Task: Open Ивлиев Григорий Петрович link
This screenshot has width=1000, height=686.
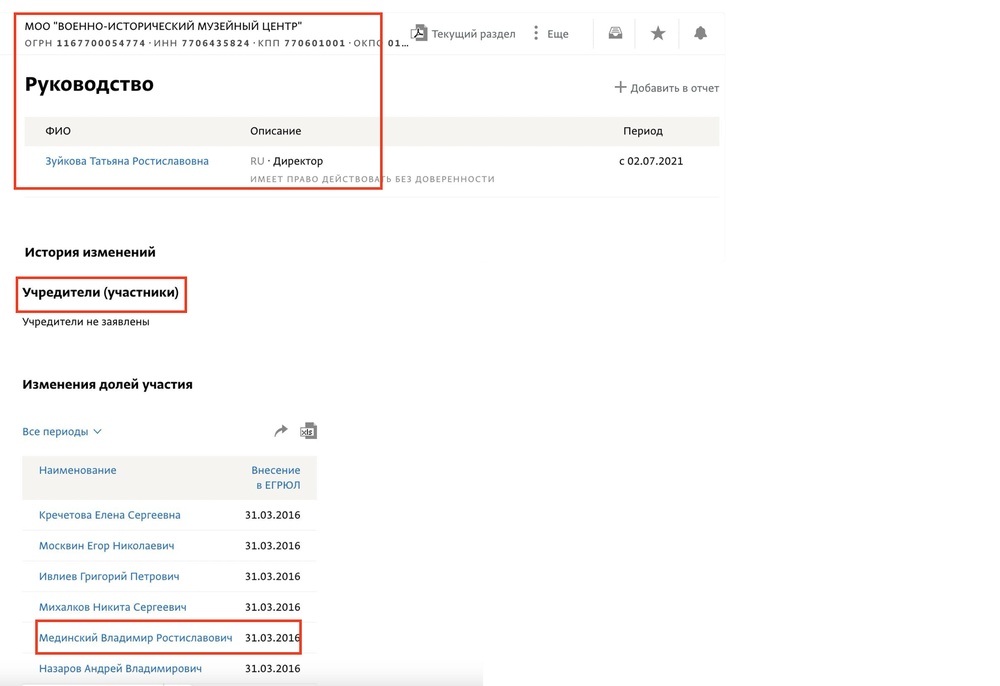Action: 109,577
